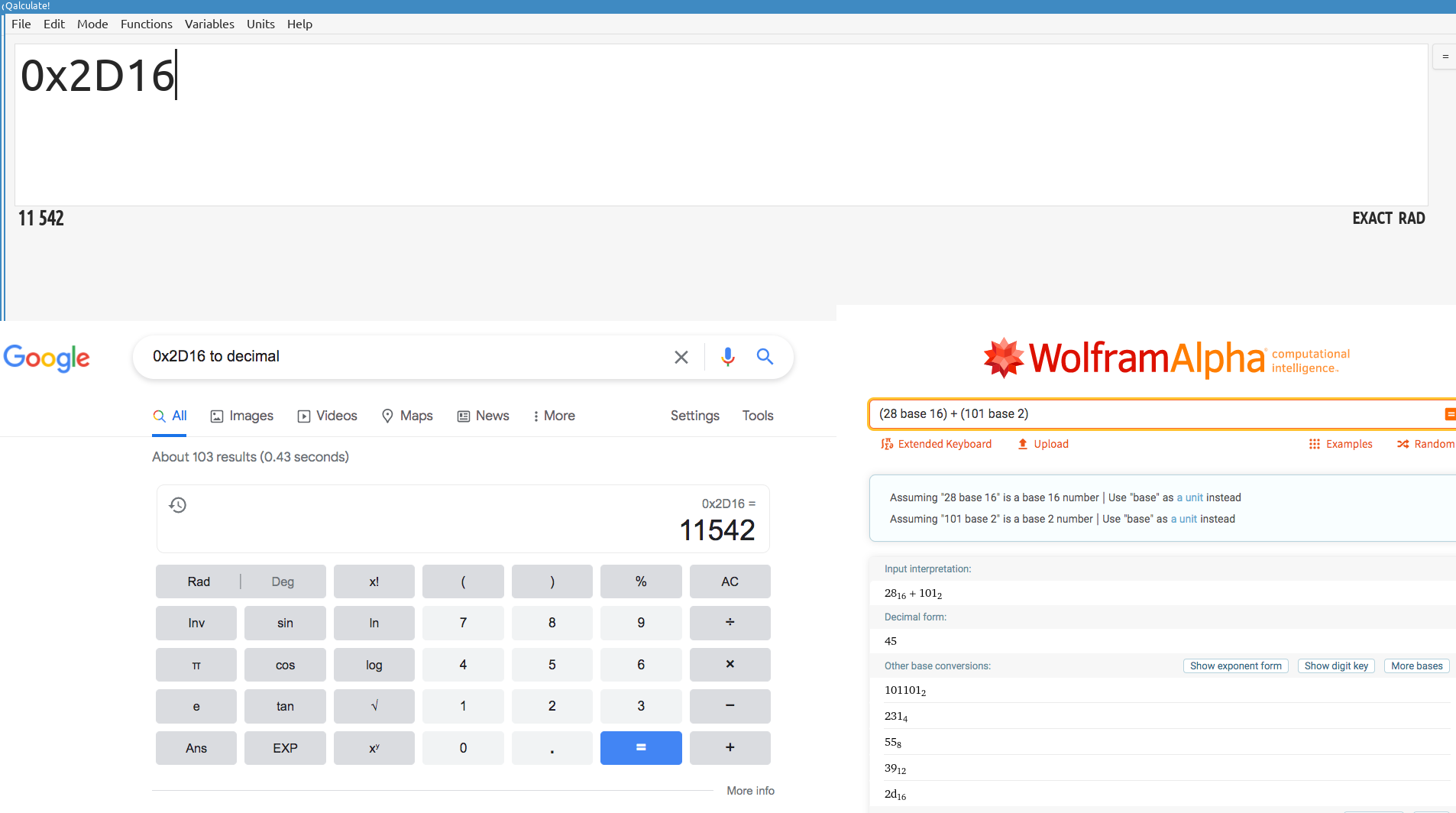Open Google search Settings menu
1456x813 pixels.
pyautogui.click(x=694, y=416)
